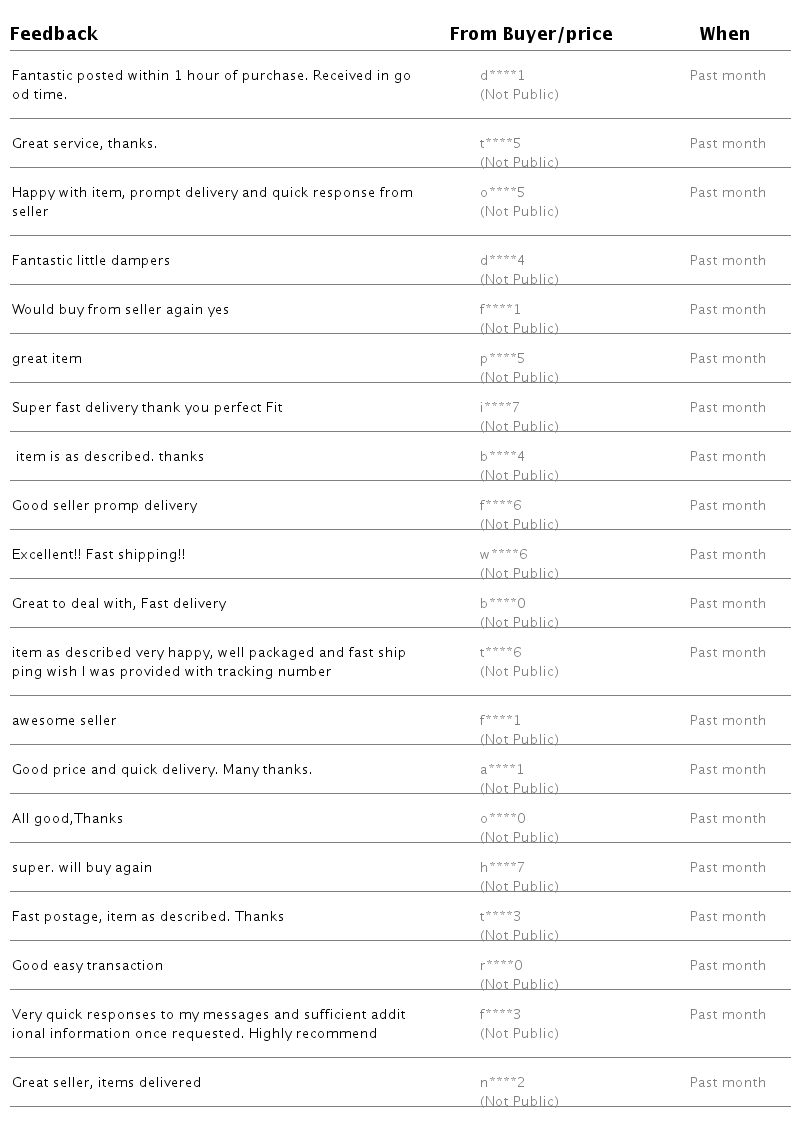This screenshot has height=1126, width=800.
Task: Click buyer t****5 username
Action: (x=500, y=143)
